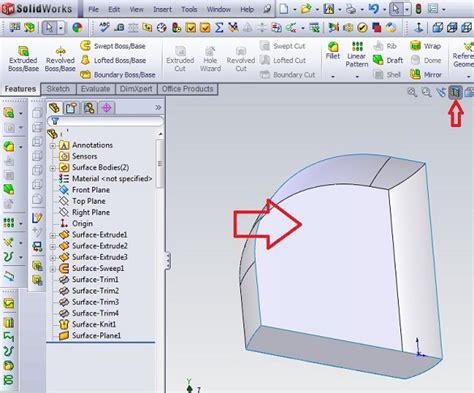Click the Print icon
The height and width of the screenshot is (393, 474).
click(351, 9)
